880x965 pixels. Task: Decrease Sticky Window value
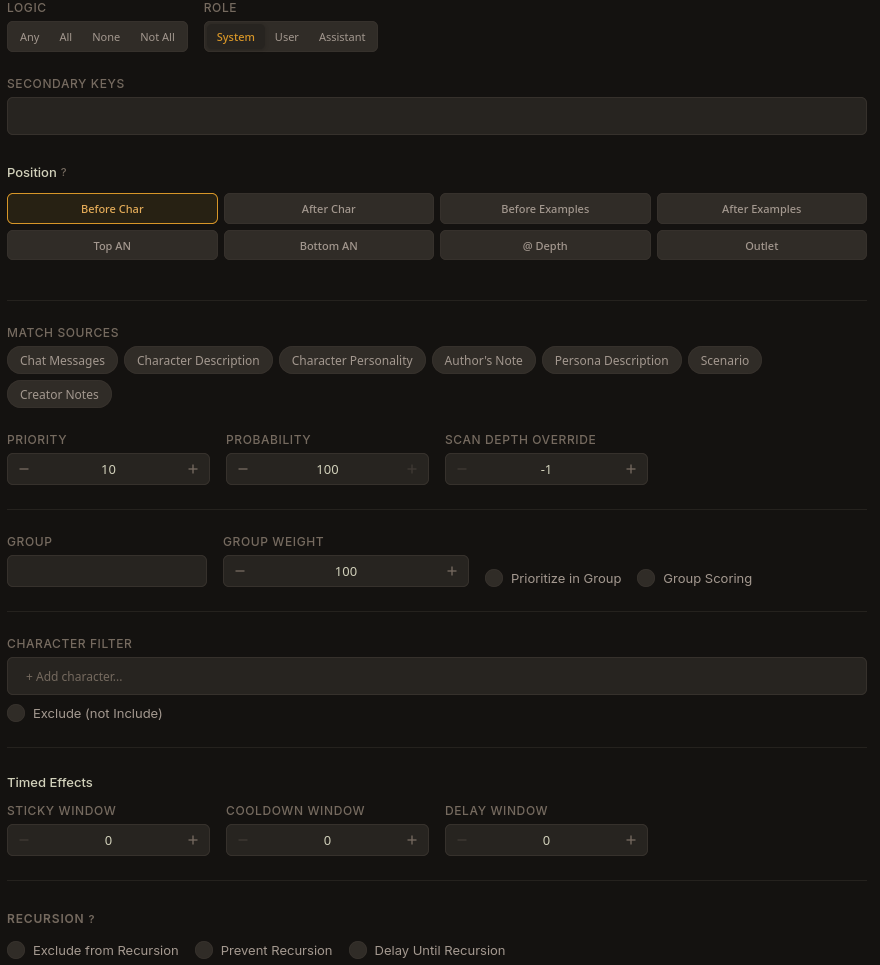point(24,840)
